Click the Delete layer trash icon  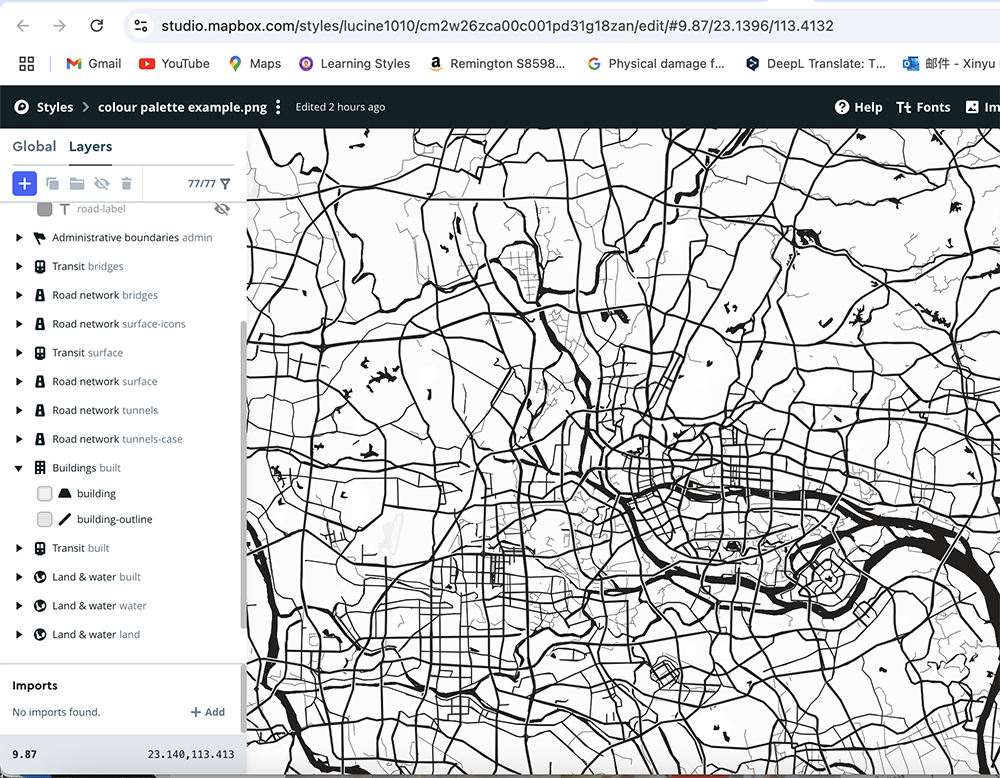click(x=124, y=183)
